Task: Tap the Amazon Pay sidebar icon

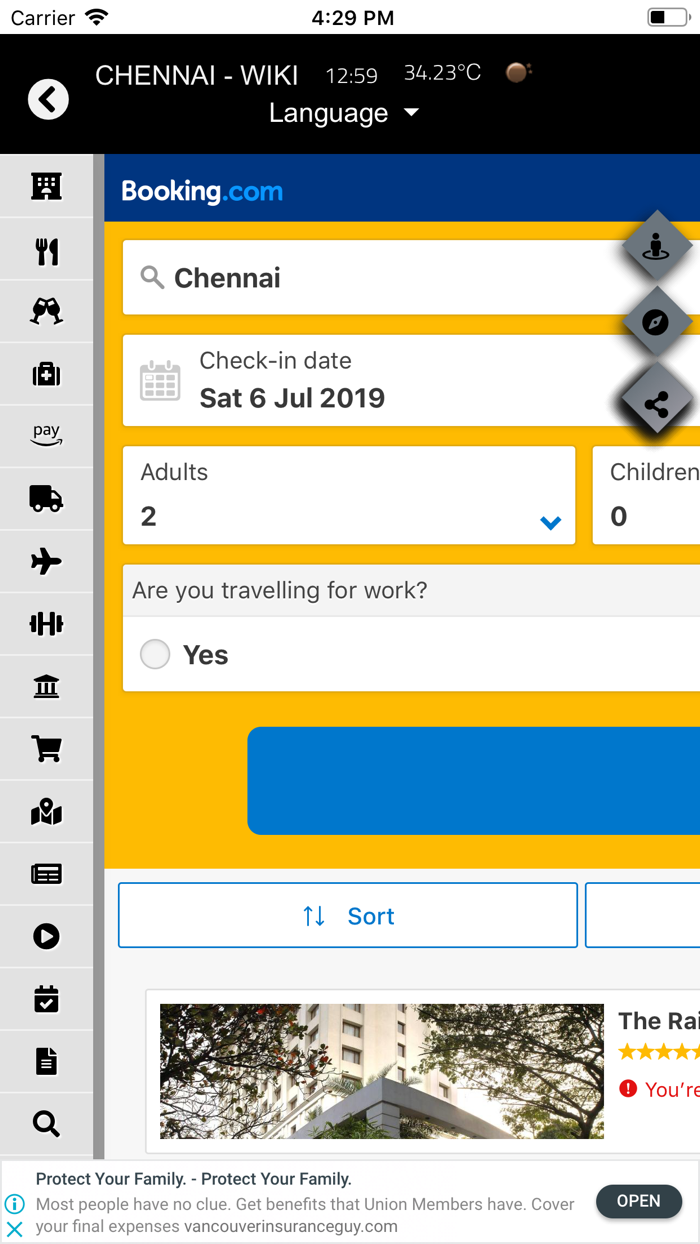Action: tap(46, 434)
